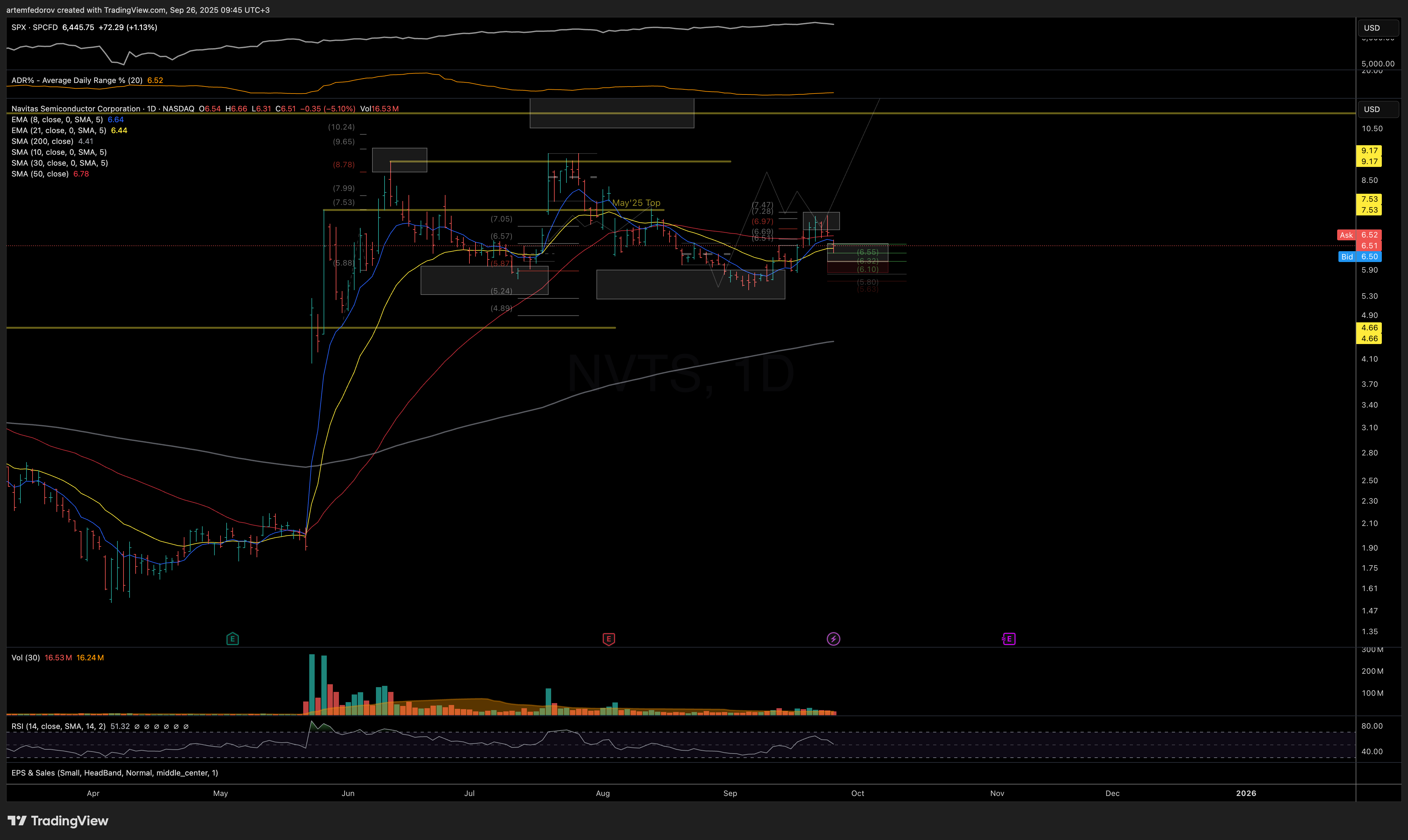Screen dimensions: 1408x840
Task: Select the SMA (200, close) indicator legend
Action: click(42, 141)
